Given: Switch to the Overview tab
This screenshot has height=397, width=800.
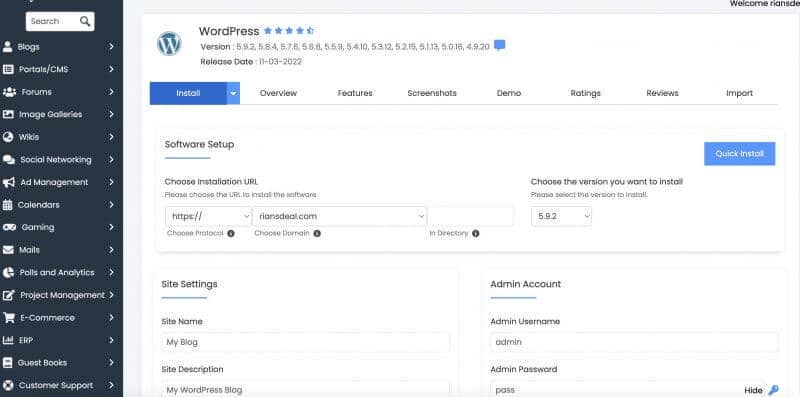Looking at the screenshot, I should click(278, 93).
